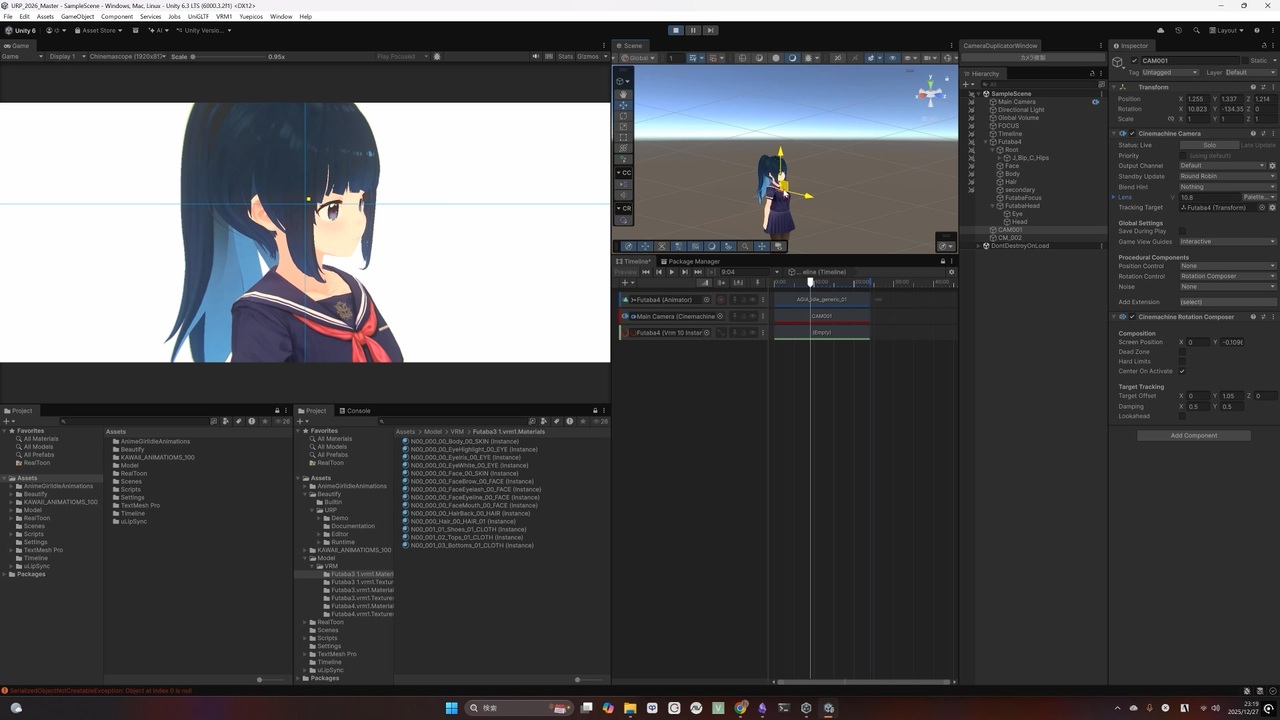Jump to the Timeline end
Image resolution: width=1280 pixels, height=720 pixels.
tap(697, 272)
